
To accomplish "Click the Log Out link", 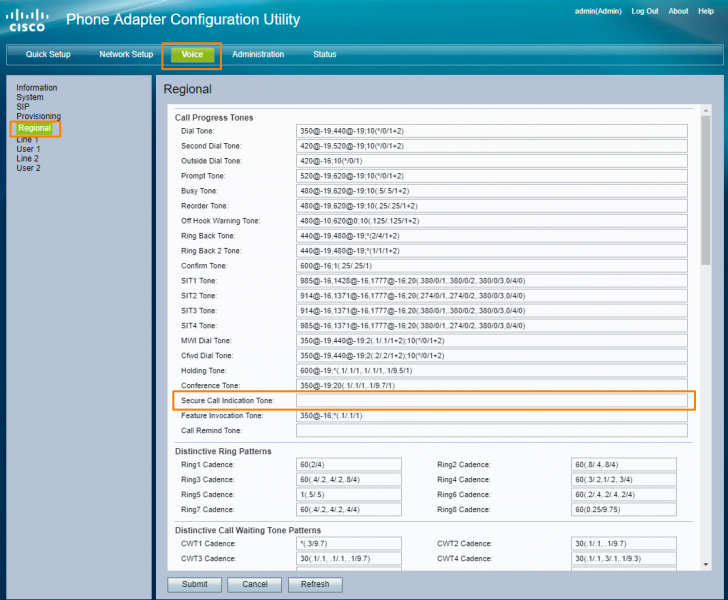I will click(644, 11).
